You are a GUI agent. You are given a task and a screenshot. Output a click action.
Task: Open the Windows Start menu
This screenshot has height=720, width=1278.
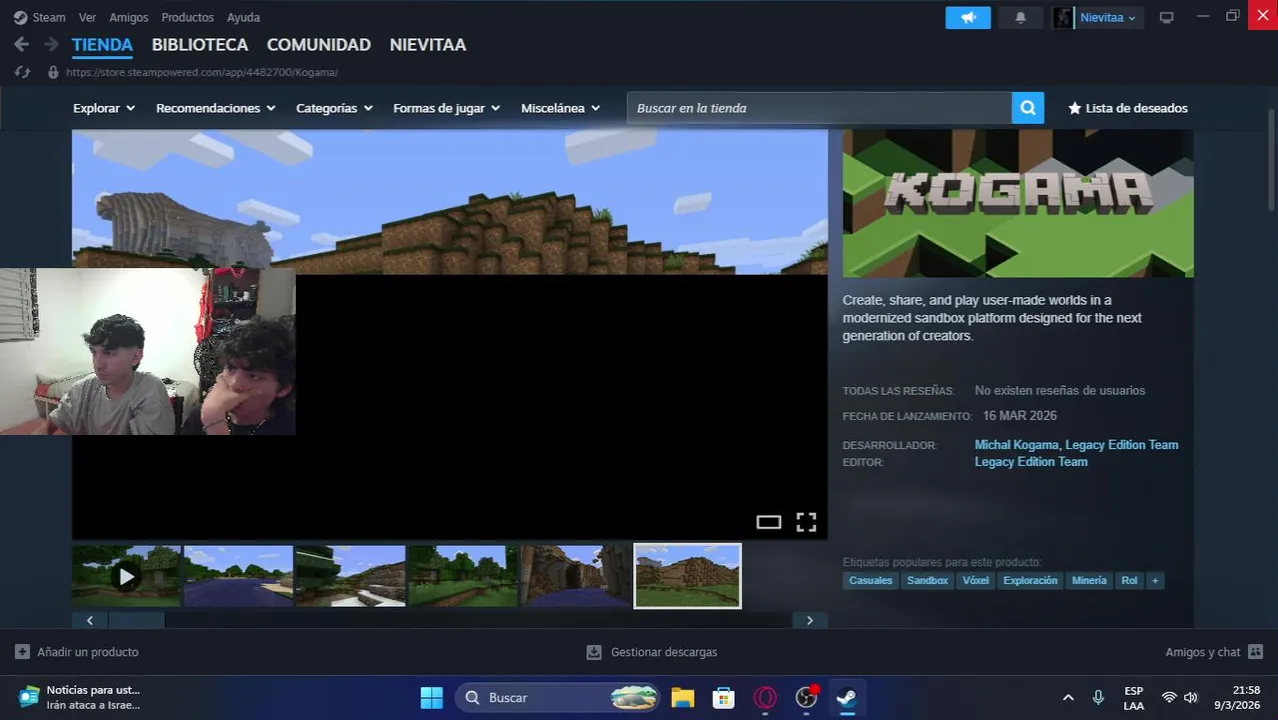[x=432, y=697]
